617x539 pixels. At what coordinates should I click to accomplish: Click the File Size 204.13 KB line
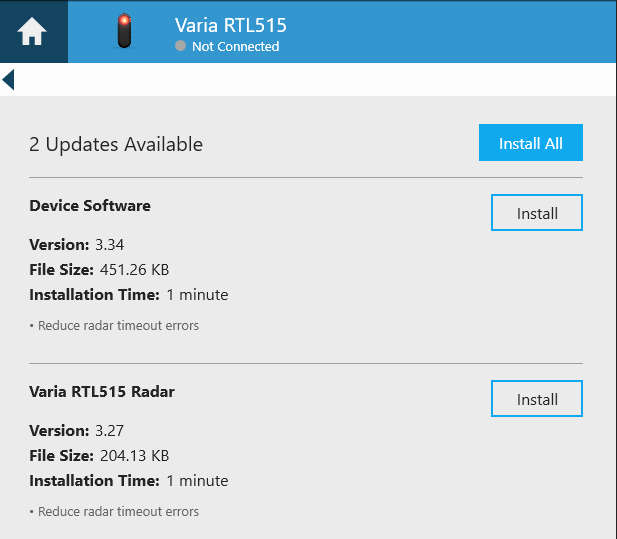tap(99, 455)
